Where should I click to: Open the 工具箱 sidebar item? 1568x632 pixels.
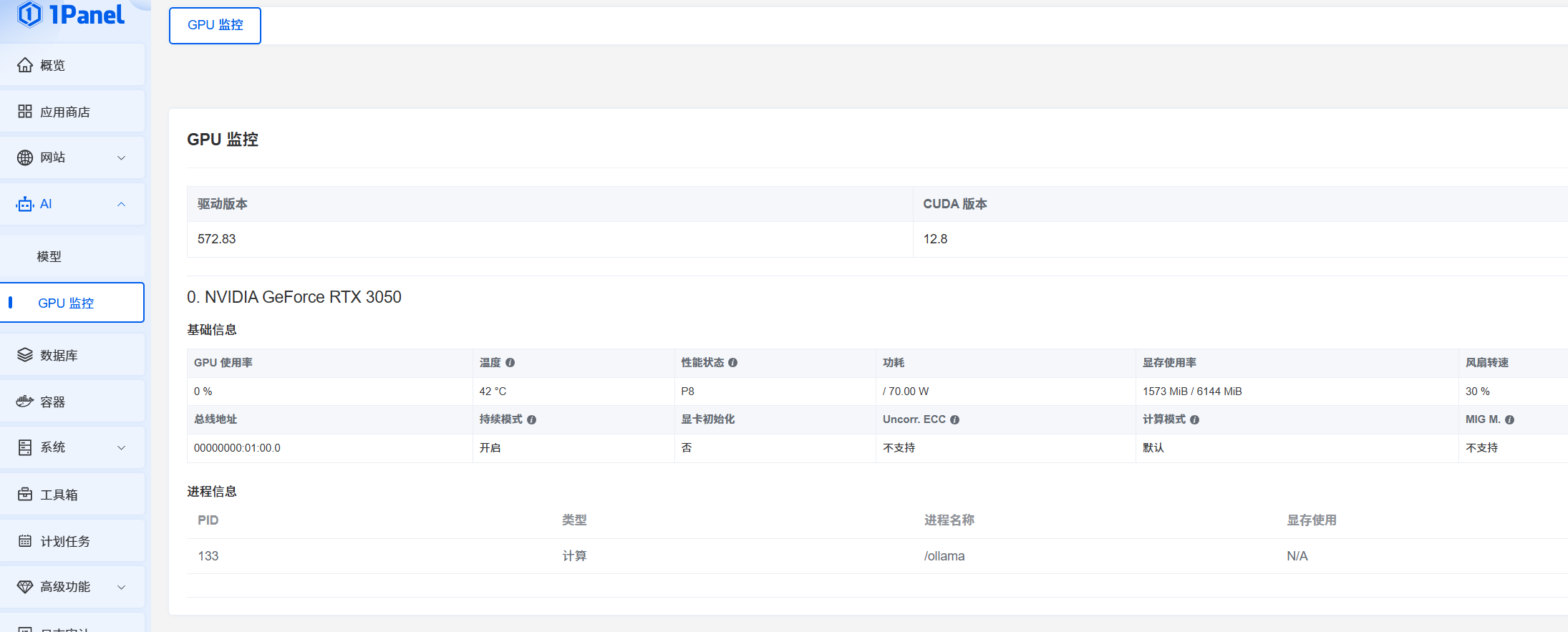click(x=72, y=495)
